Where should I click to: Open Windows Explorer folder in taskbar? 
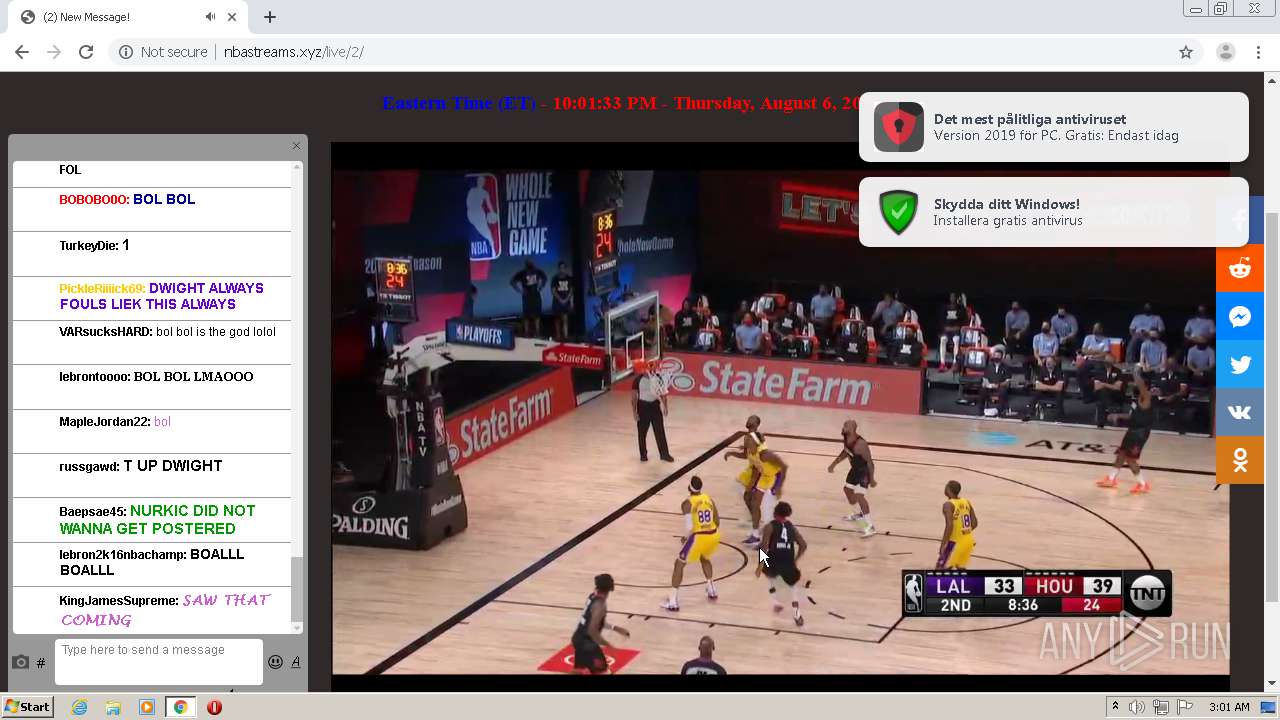coord(113,707)
